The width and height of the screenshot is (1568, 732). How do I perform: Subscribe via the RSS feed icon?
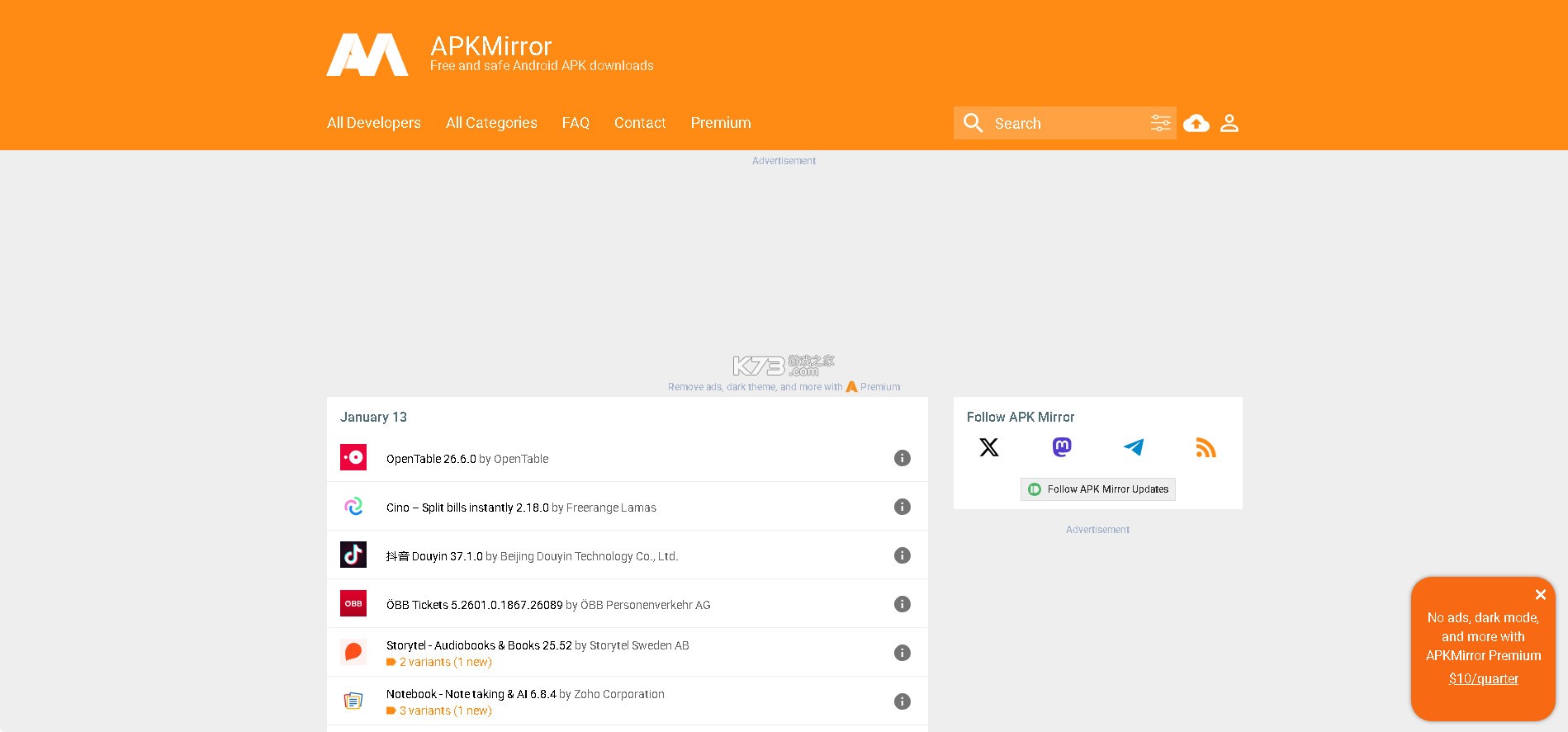[1206, 447]
